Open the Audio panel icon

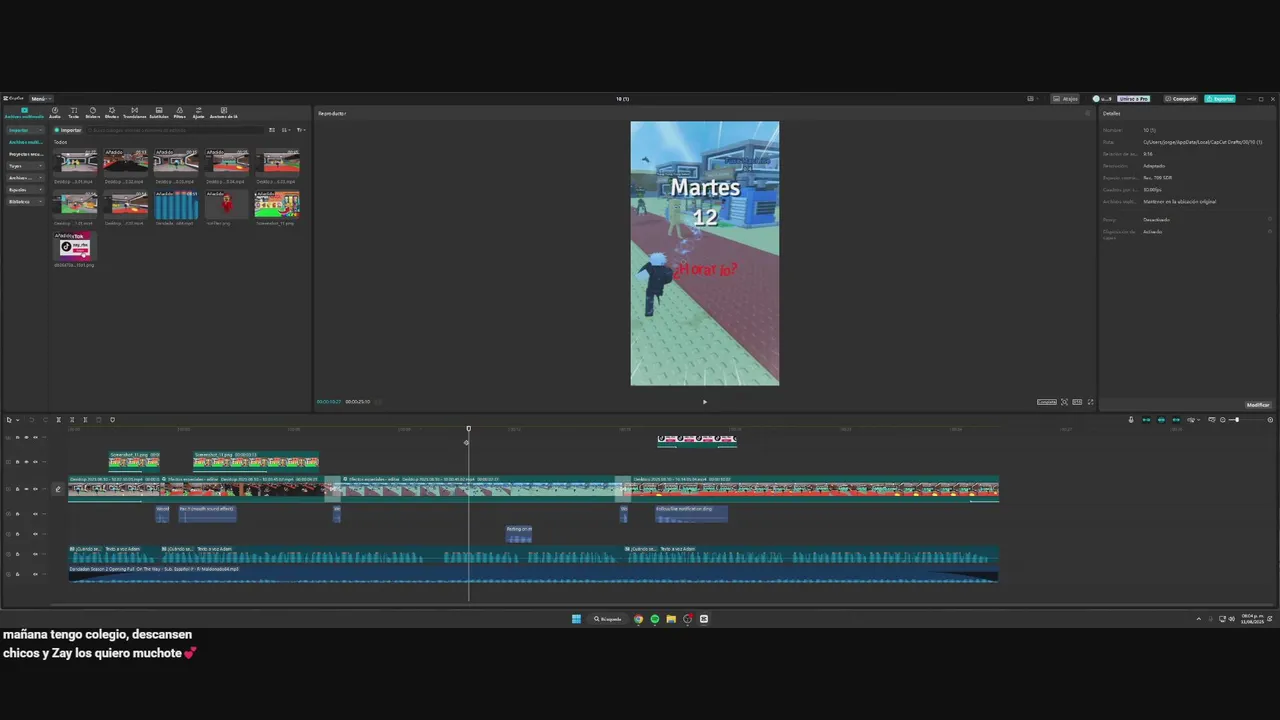pyautogui.click(x=55, y=112)
